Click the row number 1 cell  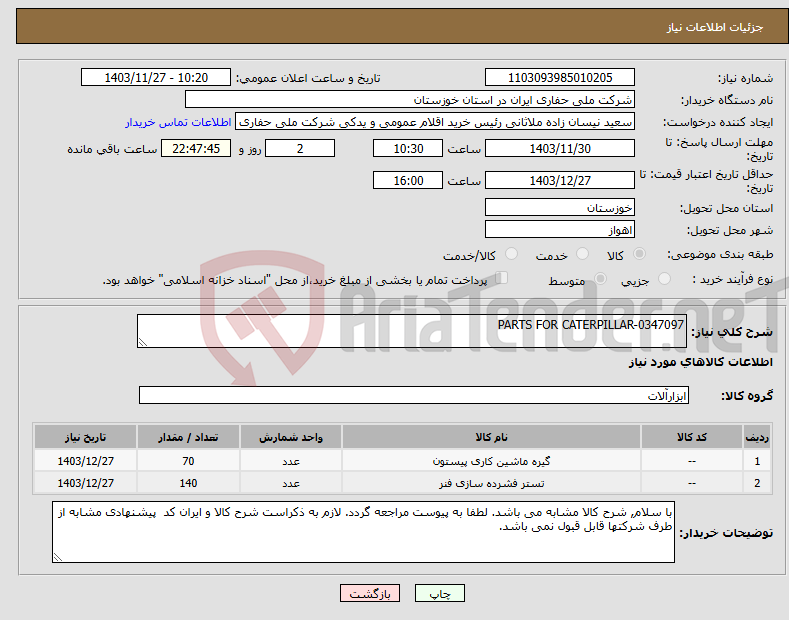[757, 461]
